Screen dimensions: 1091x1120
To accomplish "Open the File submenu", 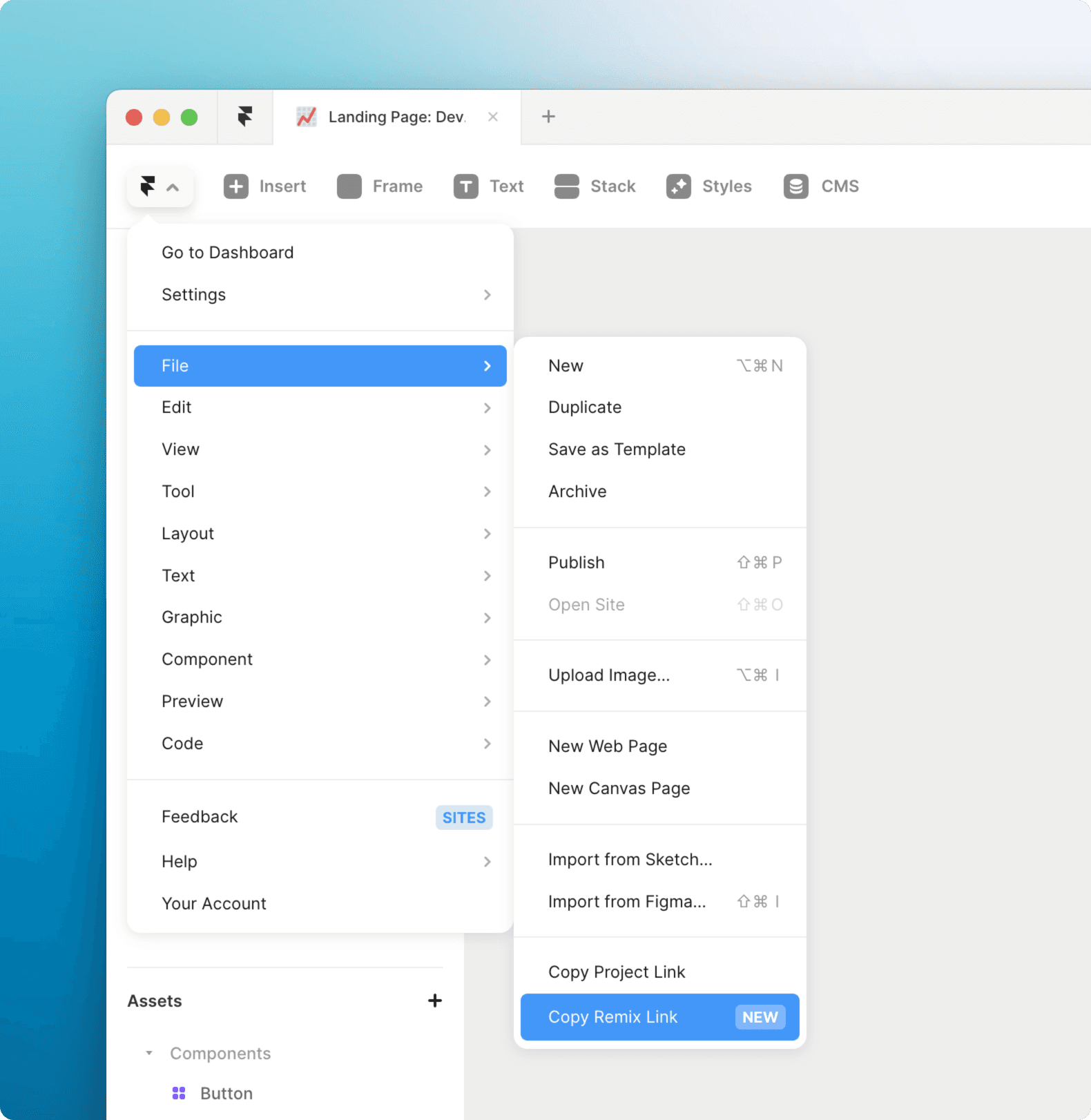I will [320, 366].
